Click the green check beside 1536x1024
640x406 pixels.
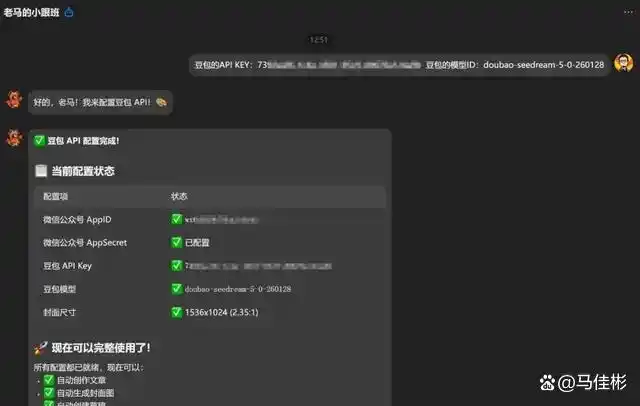[176, 312]
